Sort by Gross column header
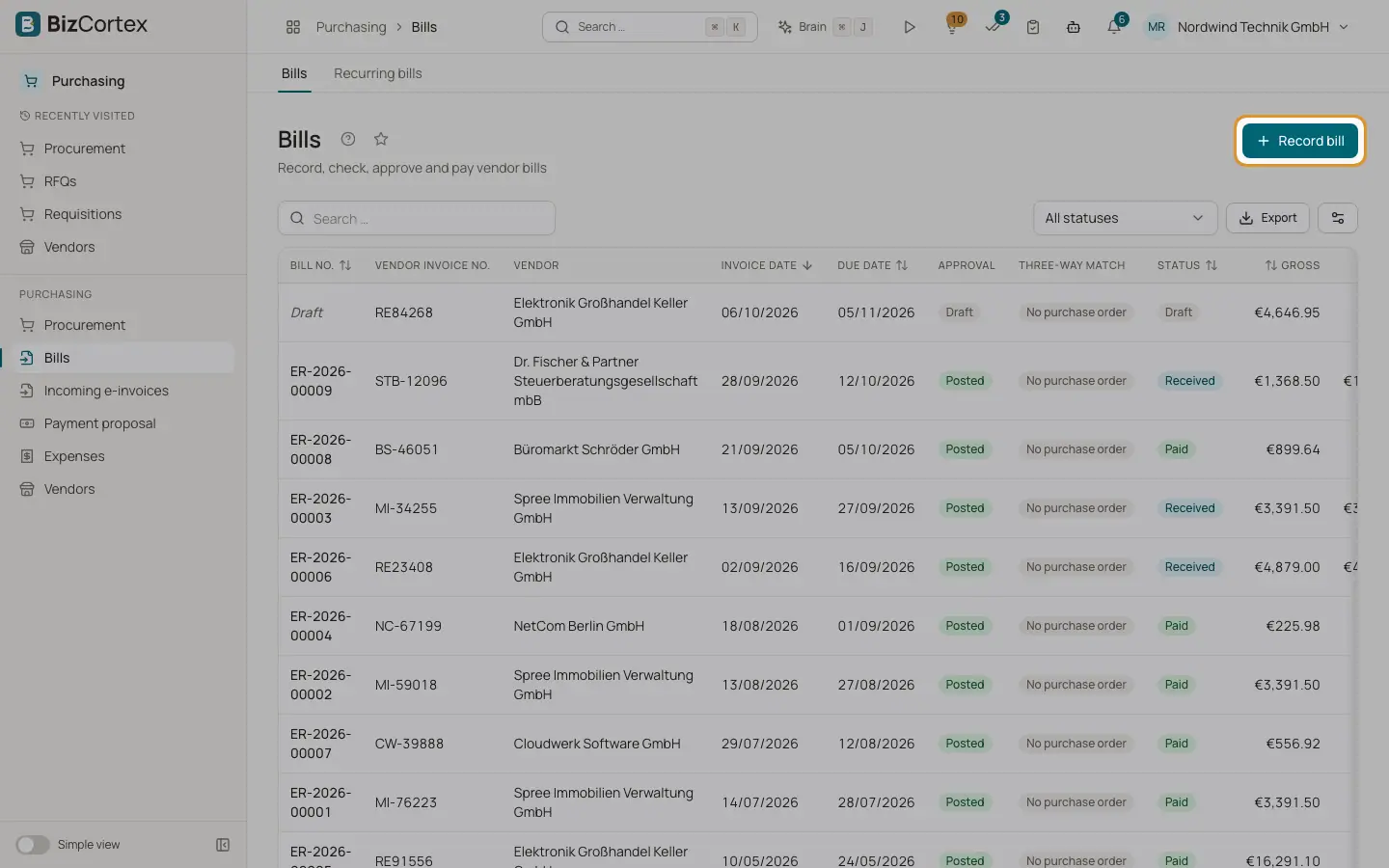The height and width of the screenshot is (868, 1389). [x=1293, y=265]
